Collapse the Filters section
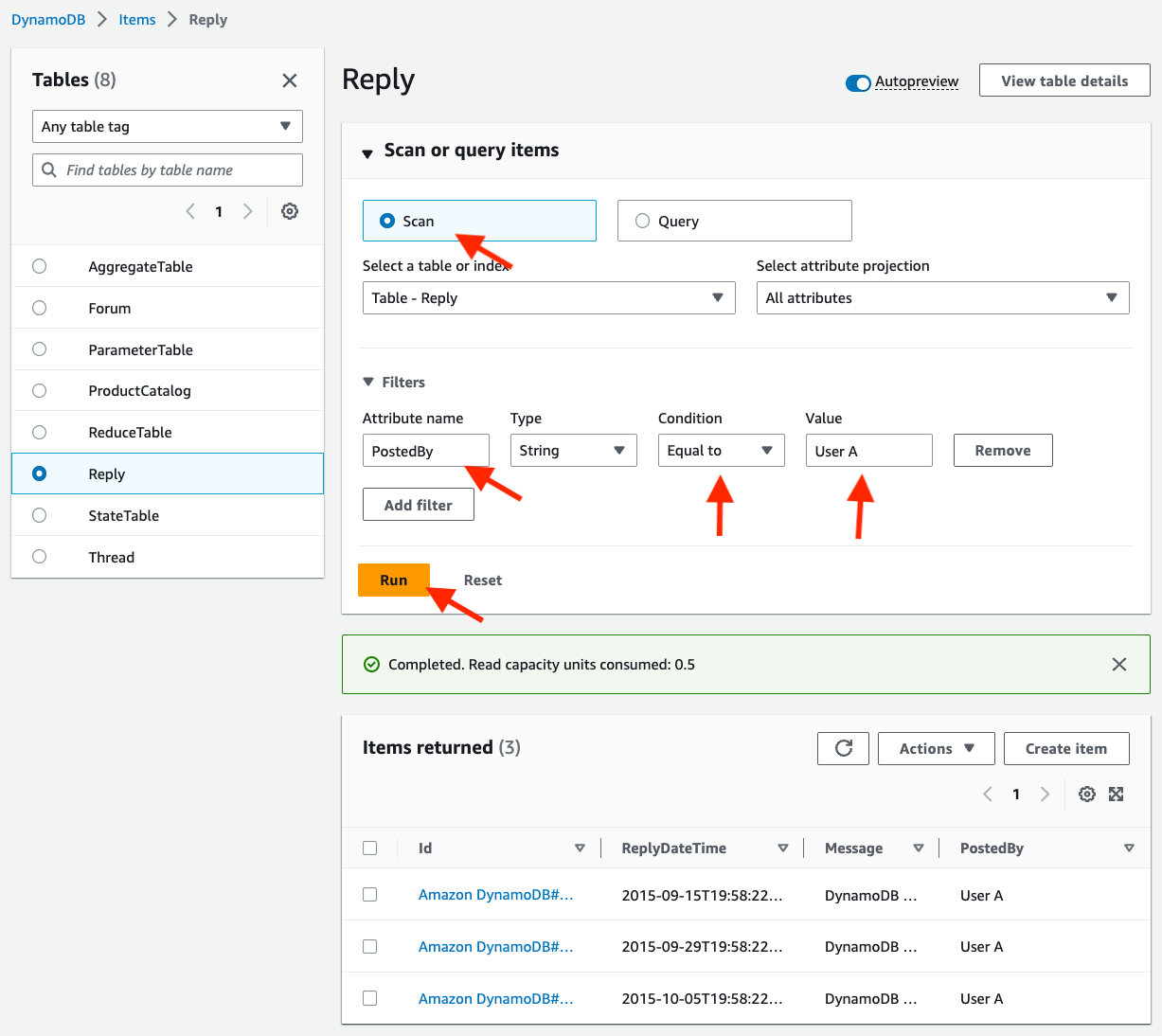The width and height of the screenshot is (1162, 1036). [x=368, y=383]
